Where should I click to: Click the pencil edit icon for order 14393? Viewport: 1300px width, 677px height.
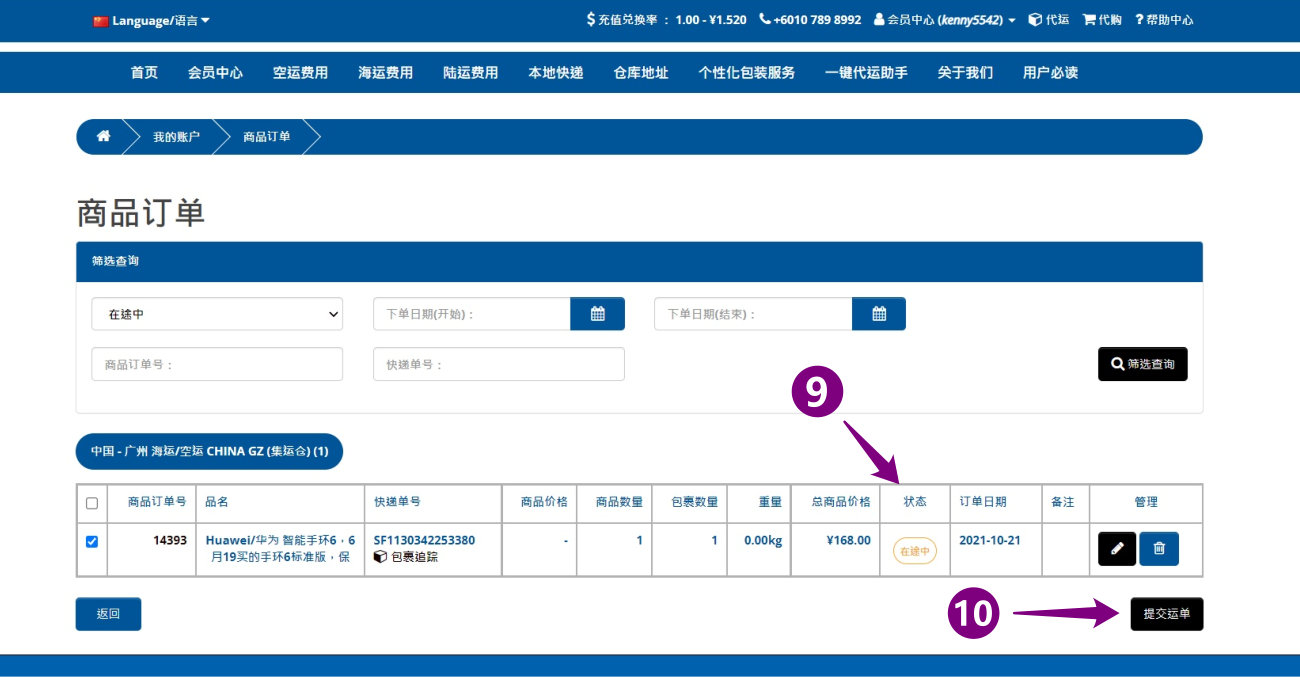click(1117, 549)
